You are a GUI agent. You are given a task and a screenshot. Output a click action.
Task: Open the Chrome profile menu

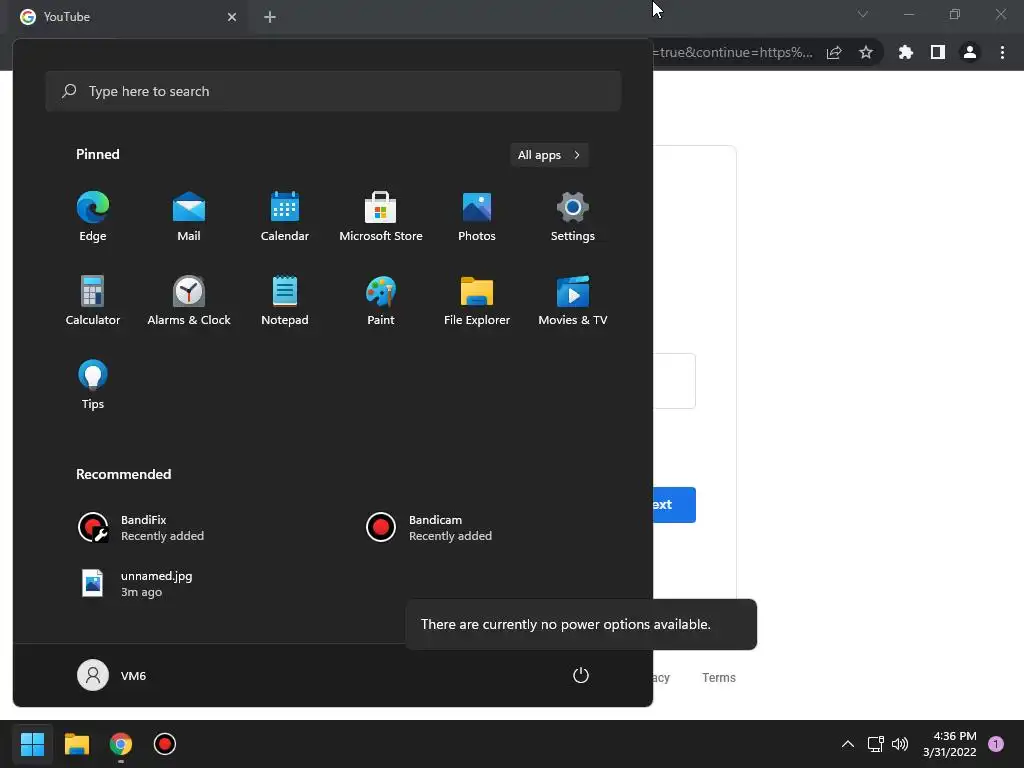point(970,52)
